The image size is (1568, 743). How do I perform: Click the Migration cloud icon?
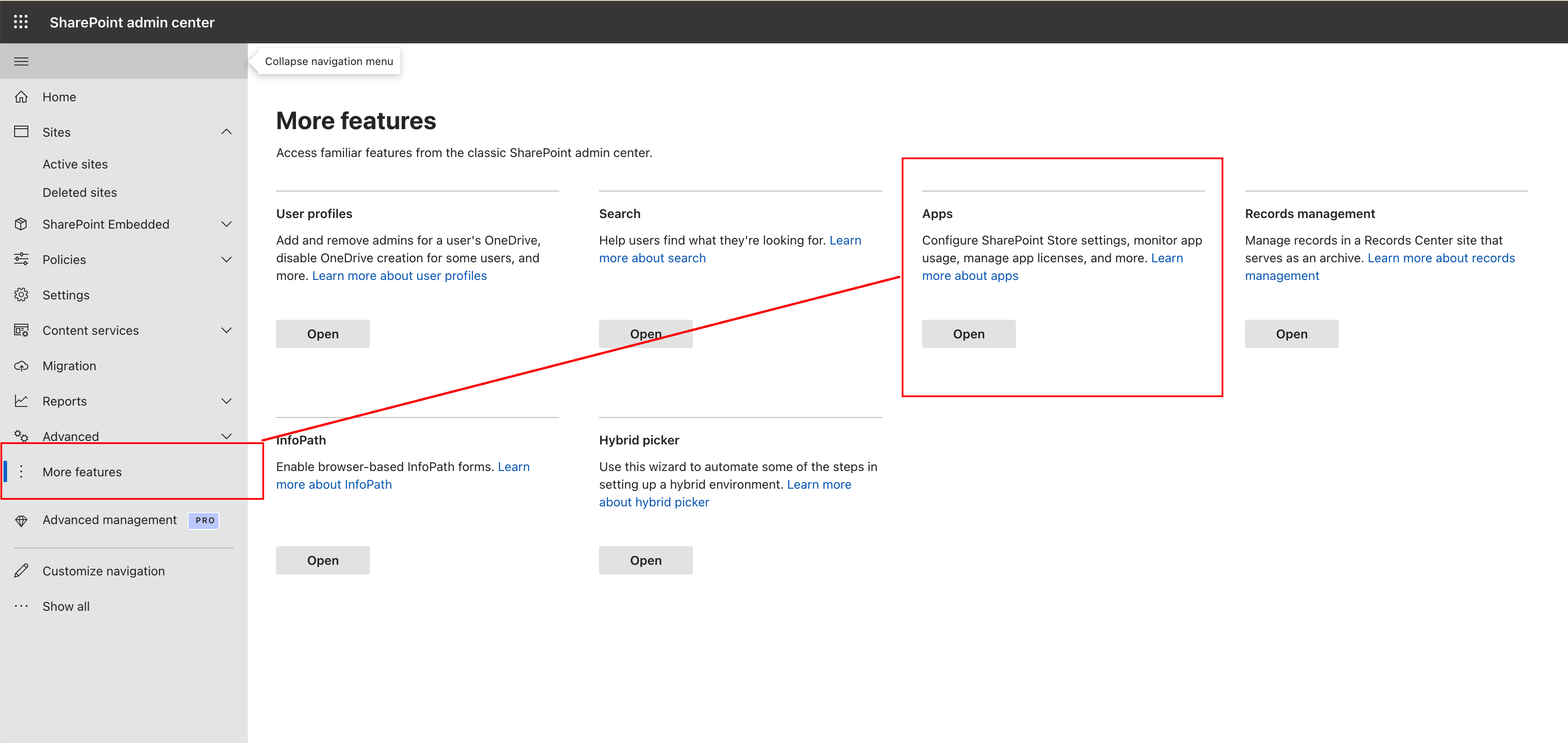21,365
